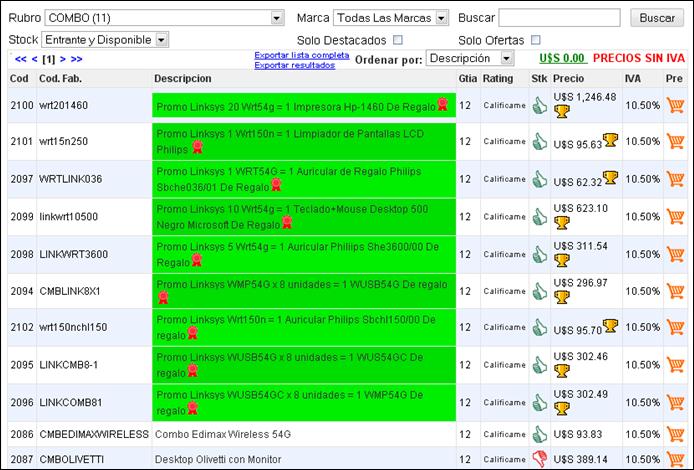Go to previous page with < link
Viewport: 694px width, 470px height.
click(35, 59)
